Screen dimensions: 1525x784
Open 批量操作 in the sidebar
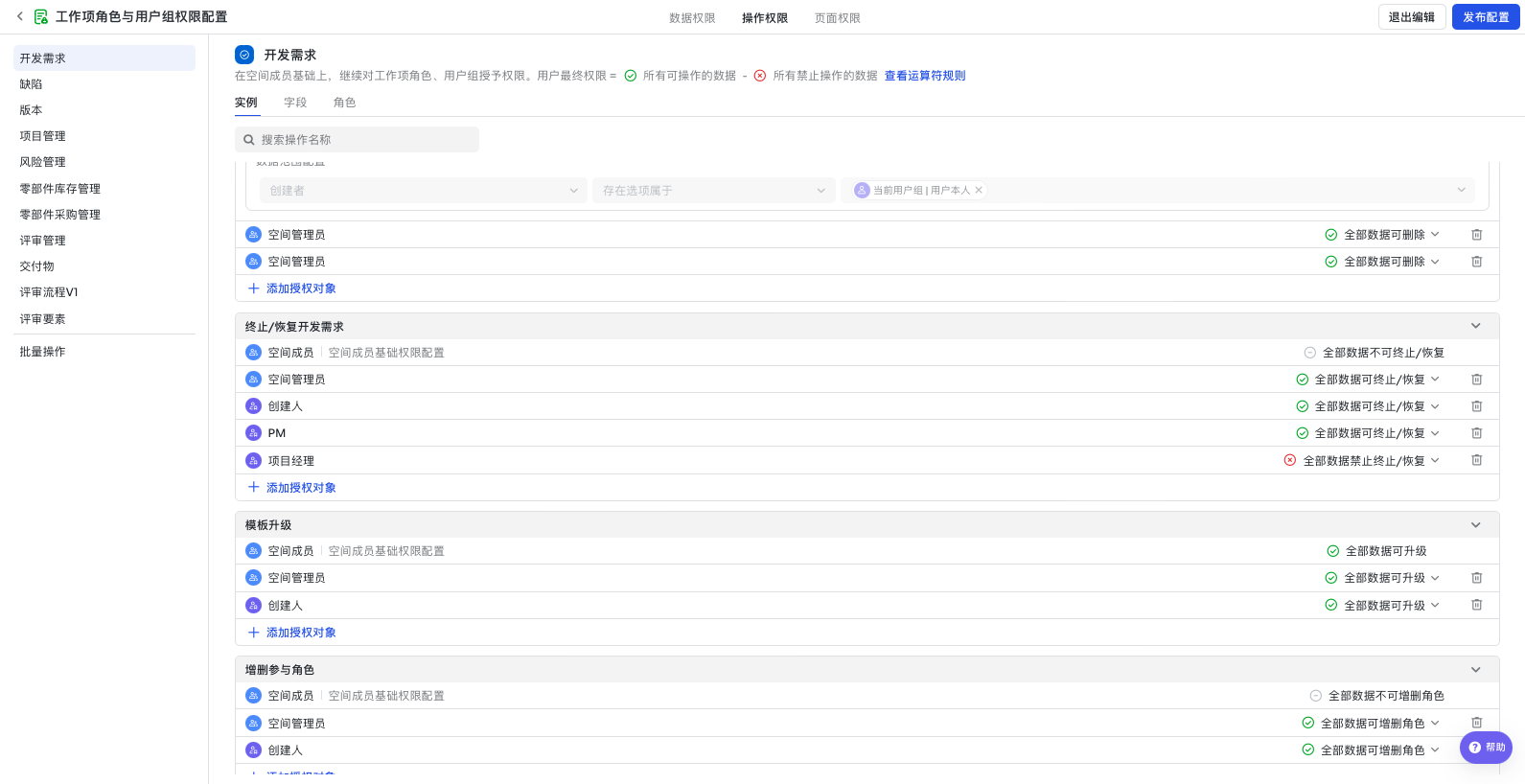coord(104,352)
